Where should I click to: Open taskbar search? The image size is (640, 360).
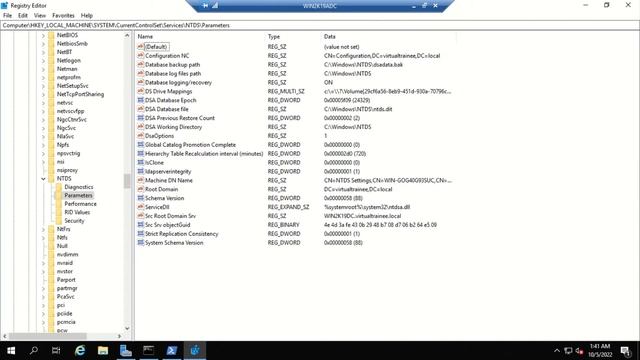point(34,351)
